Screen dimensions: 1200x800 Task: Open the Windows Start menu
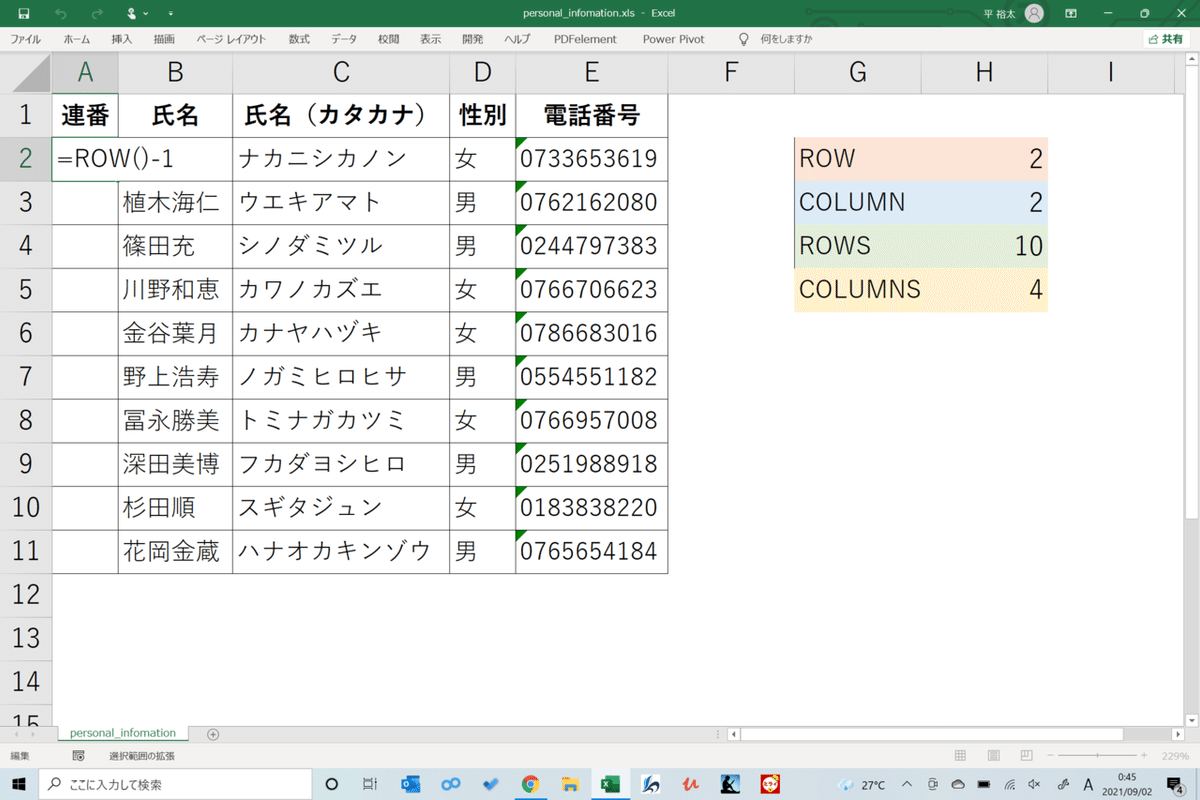18,784
